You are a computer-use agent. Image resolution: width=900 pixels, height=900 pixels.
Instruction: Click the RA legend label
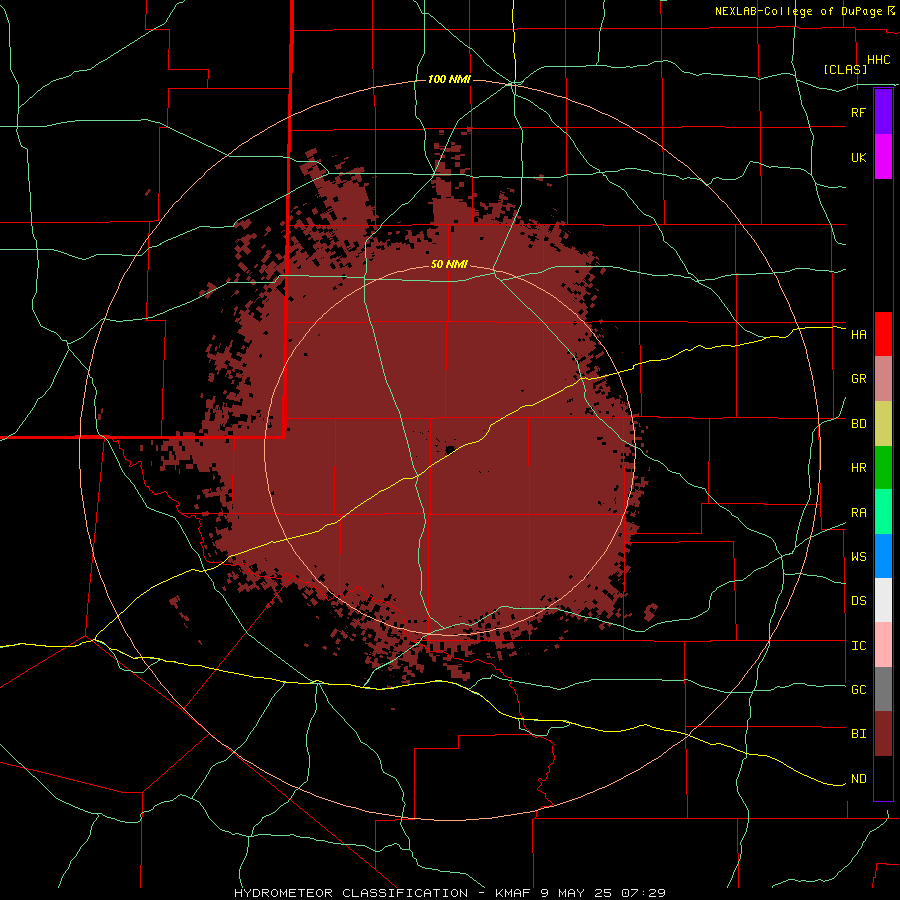(x=858, y=513)
